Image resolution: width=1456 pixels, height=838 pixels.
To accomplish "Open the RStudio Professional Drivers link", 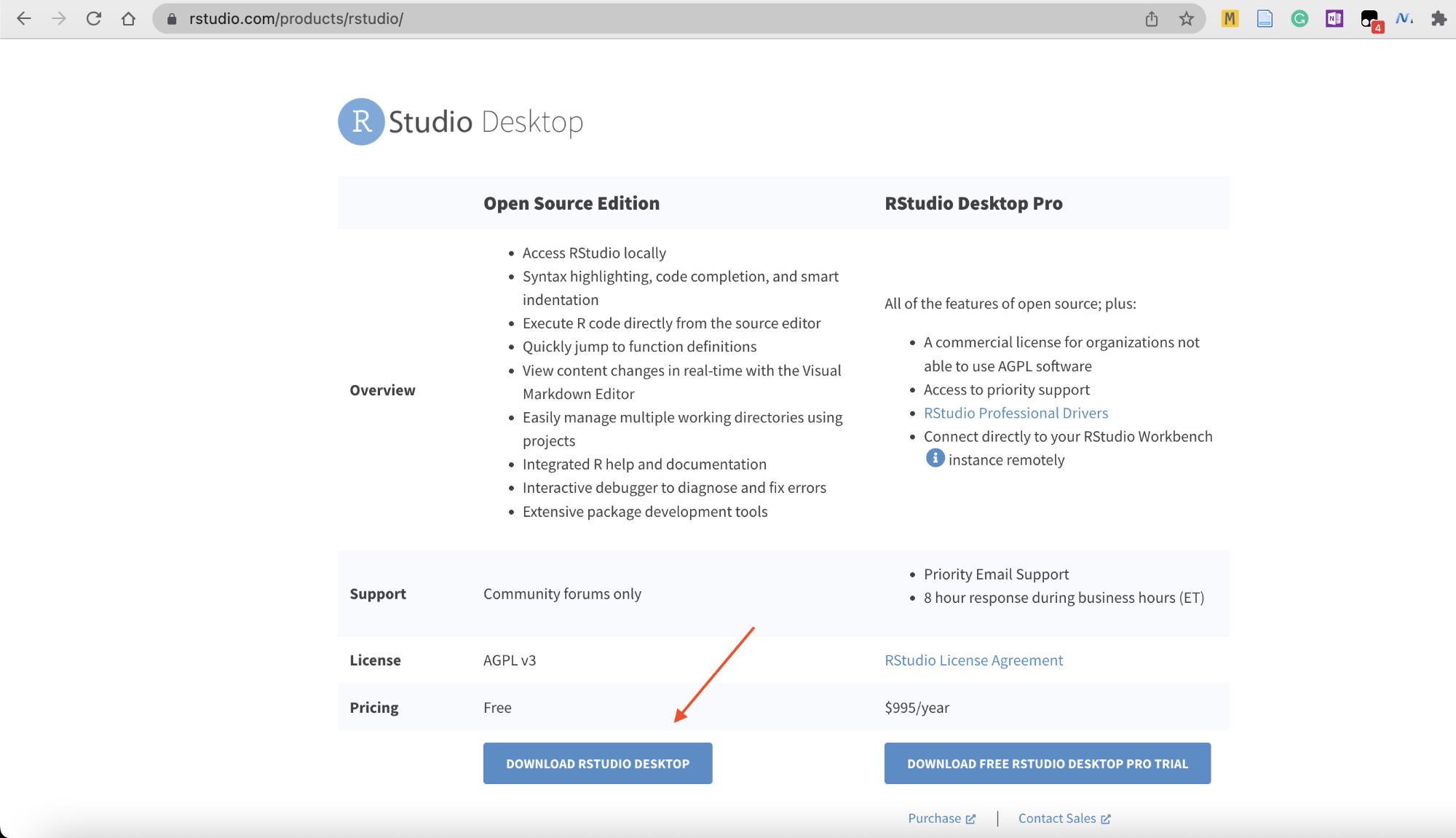I will [x=1016, y=413].
